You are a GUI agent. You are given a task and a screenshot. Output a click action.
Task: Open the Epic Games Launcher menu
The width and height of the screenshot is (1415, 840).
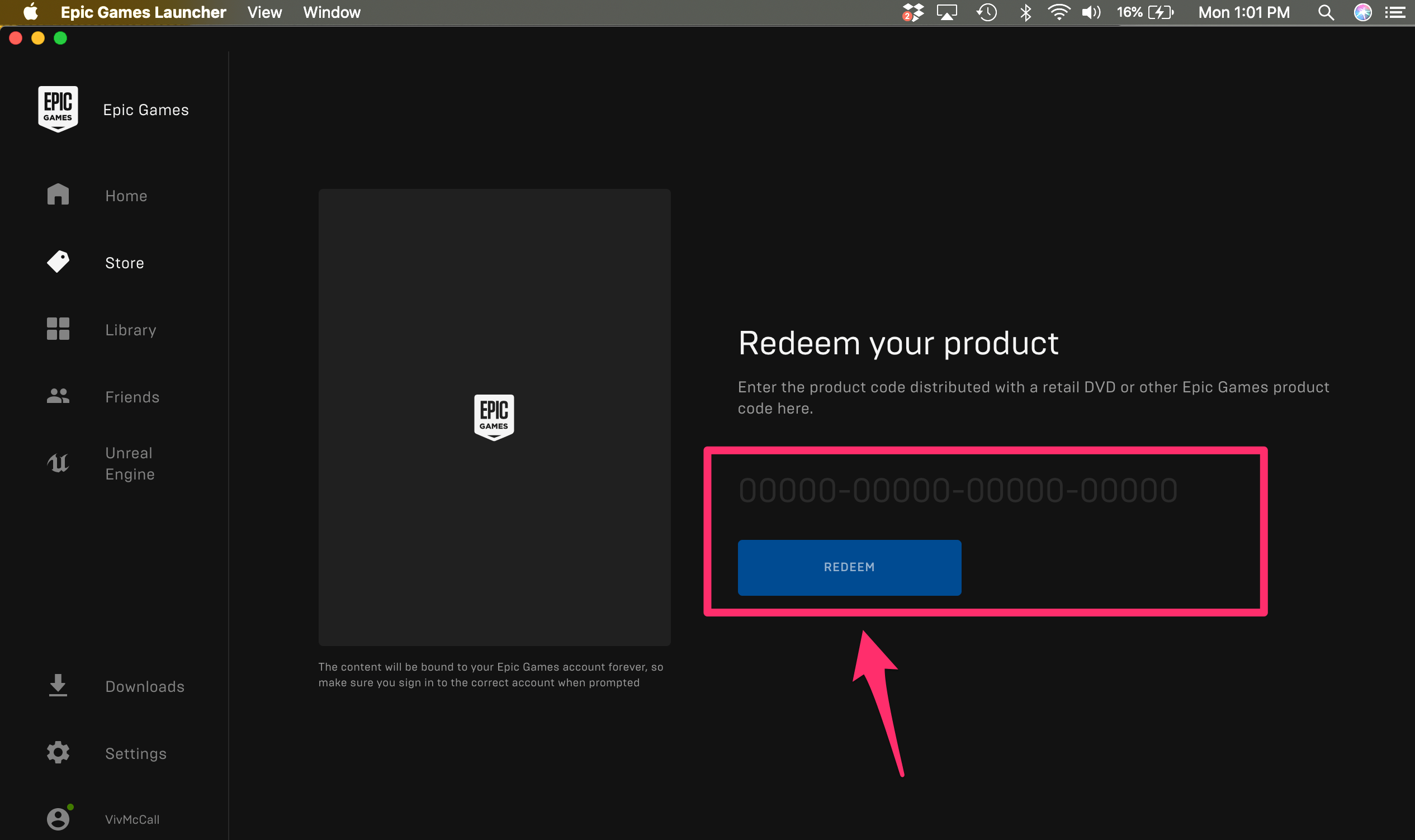[143, 12]
